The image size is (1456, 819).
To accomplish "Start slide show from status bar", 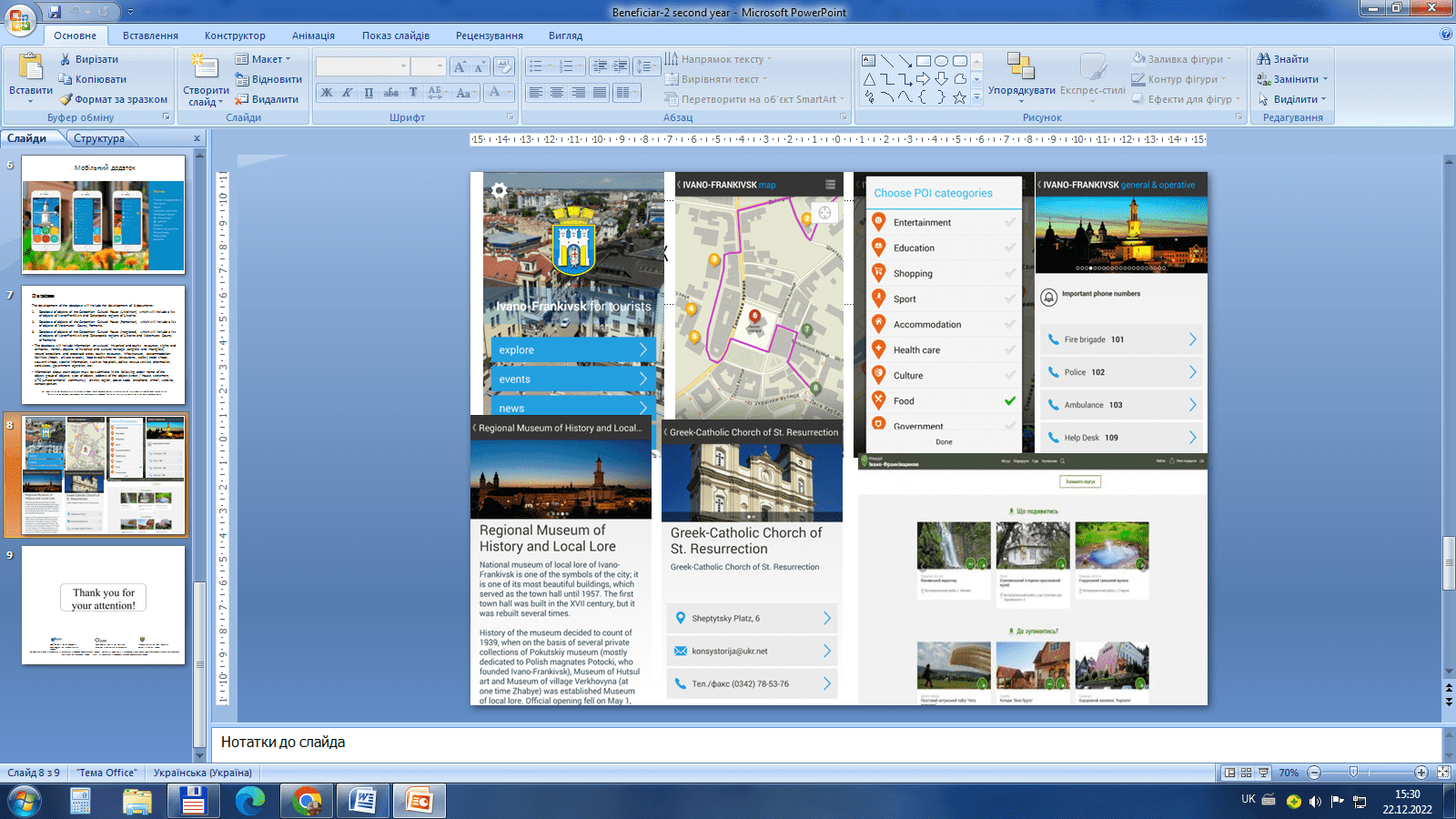I will pyautogui.click(x=1263, y=773).
